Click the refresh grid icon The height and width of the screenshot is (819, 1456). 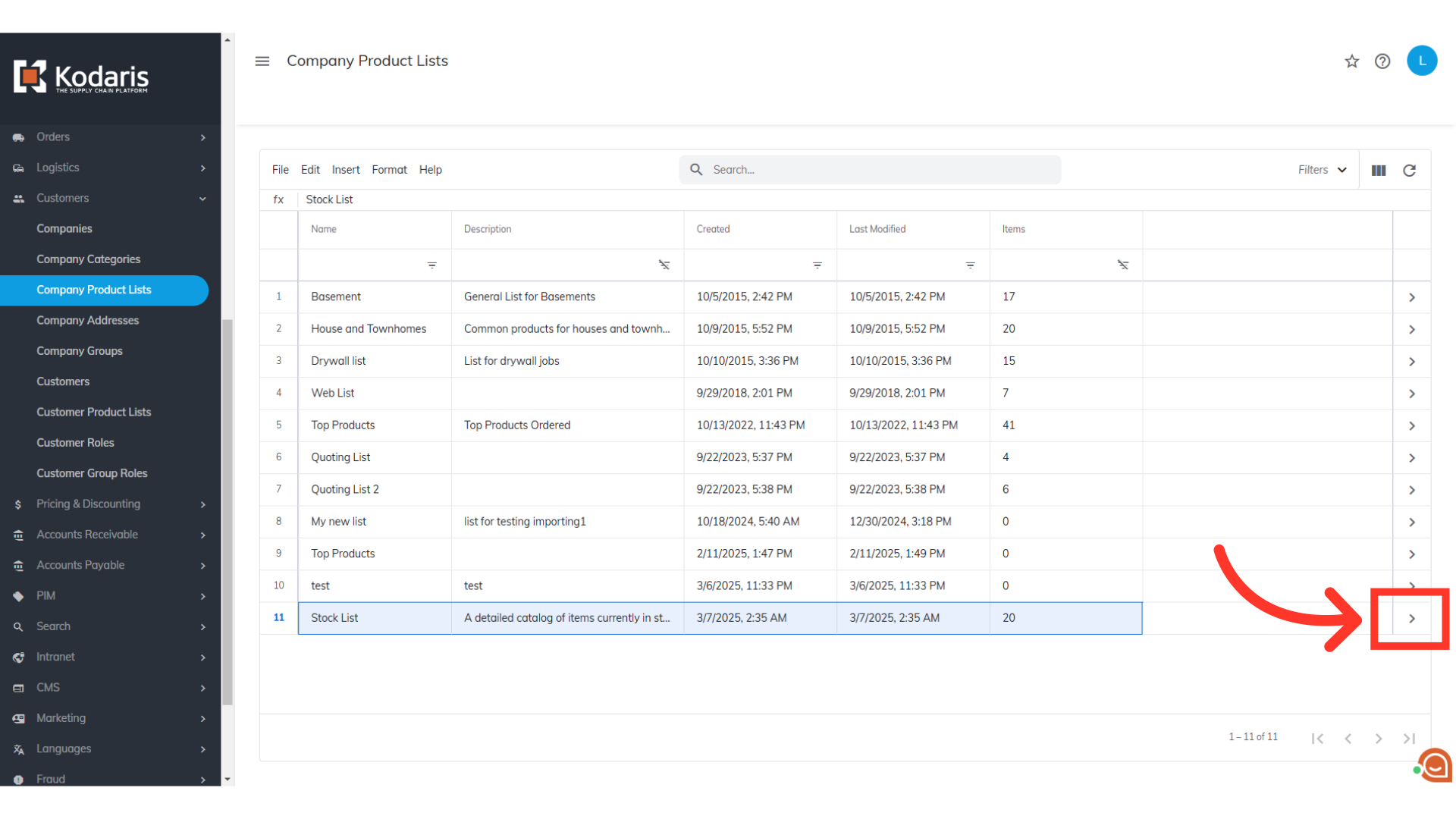tap(1409, 171)
